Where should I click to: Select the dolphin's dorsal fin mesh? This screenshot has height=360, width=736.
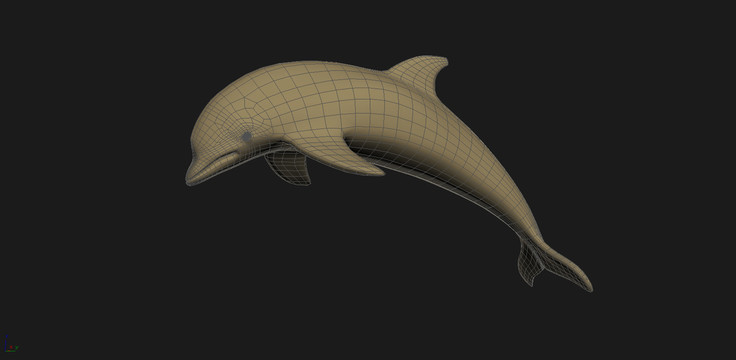[418, 74]
